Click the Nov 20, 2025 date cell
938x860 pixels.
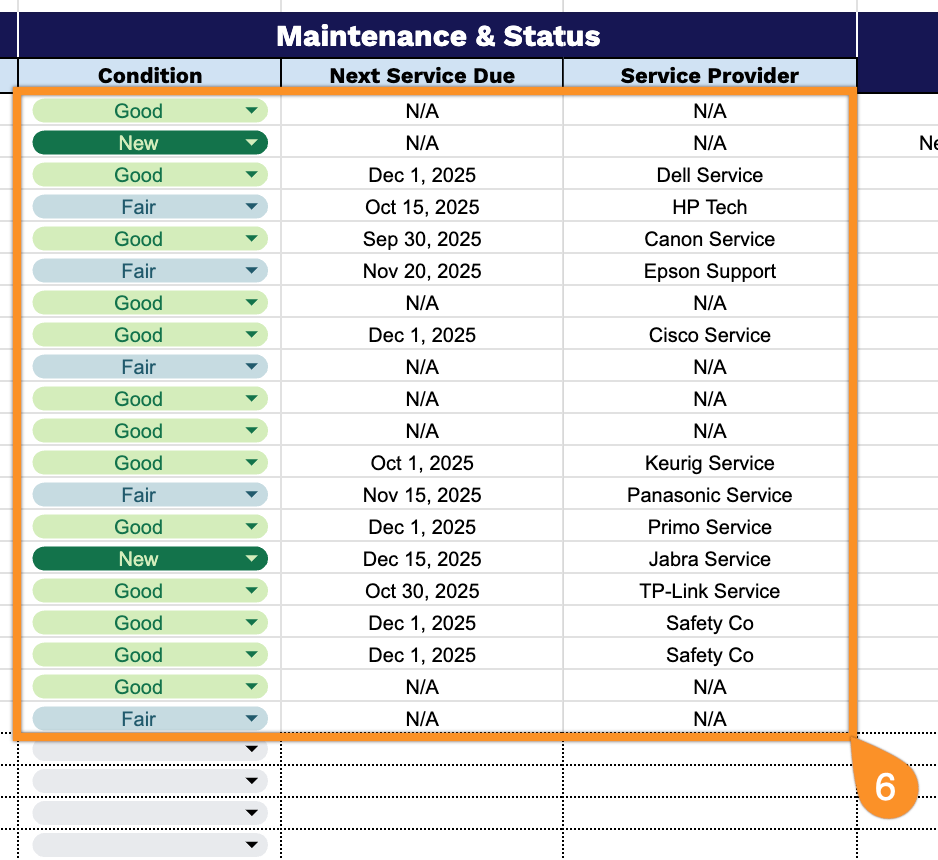(x=422, y=271)
